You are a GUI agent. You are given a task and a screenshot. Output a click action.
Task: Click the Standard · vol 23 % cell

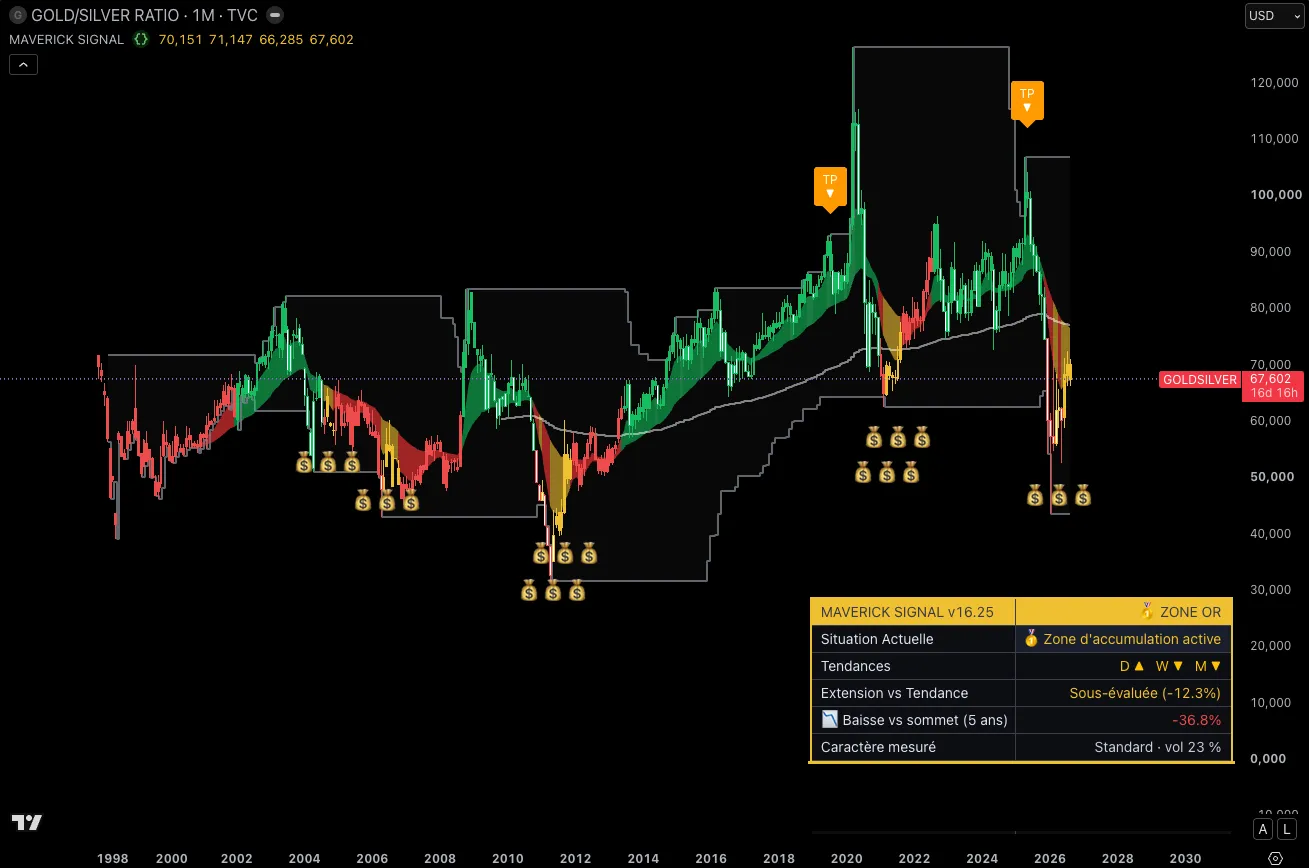pyautogui.click(x=1124, y=747)
